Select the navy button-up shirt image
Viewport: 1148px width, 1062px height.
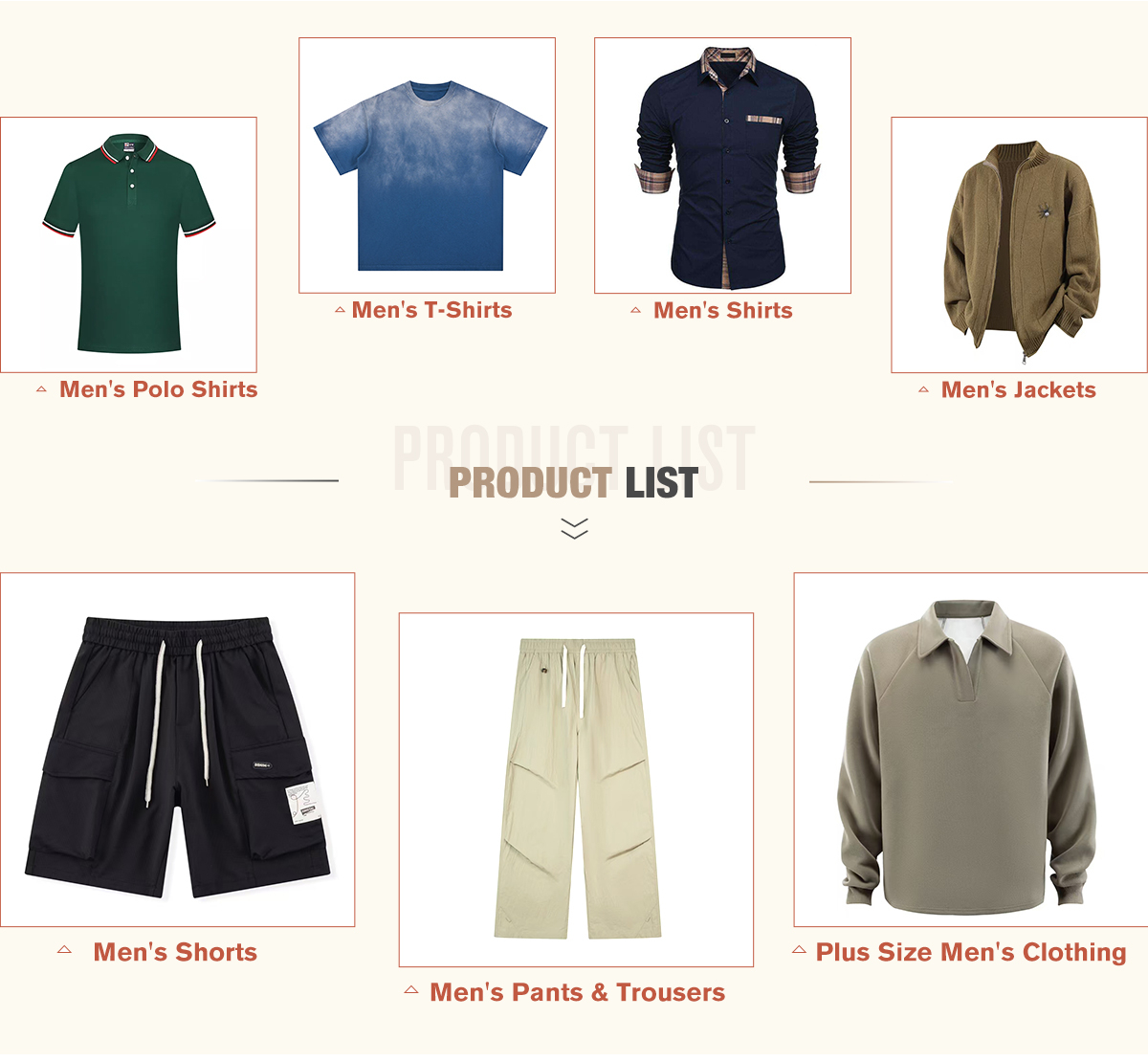click(x=723, y=166)
